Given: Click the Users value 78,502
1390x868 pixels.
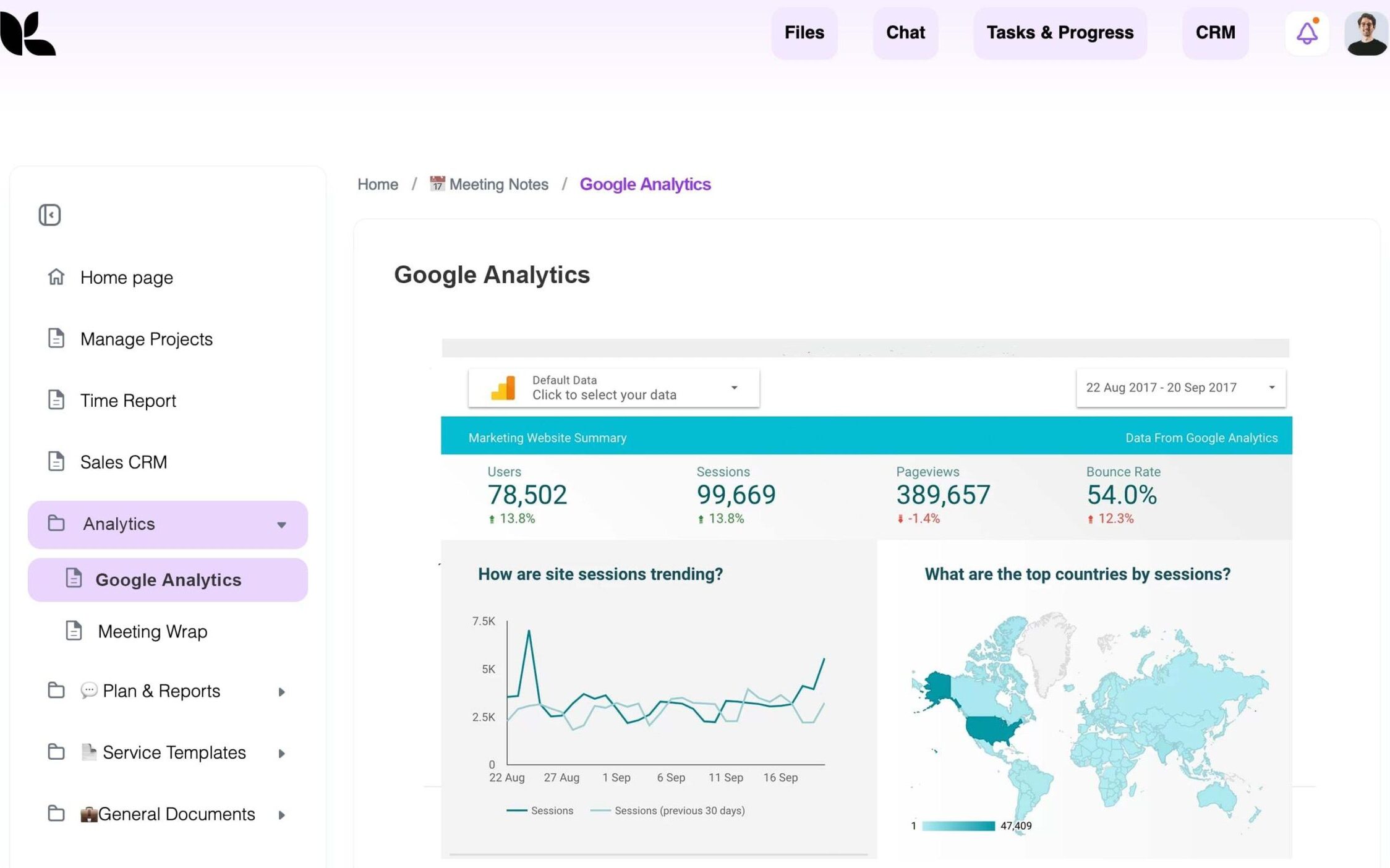Looking at the screenshot, I should [x=527, y=495].
